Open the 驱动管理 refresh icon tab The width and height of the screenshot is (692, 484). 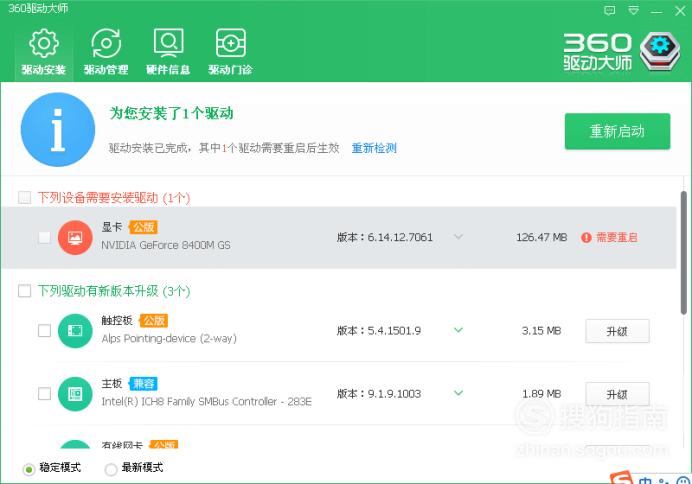click(106, 52)
